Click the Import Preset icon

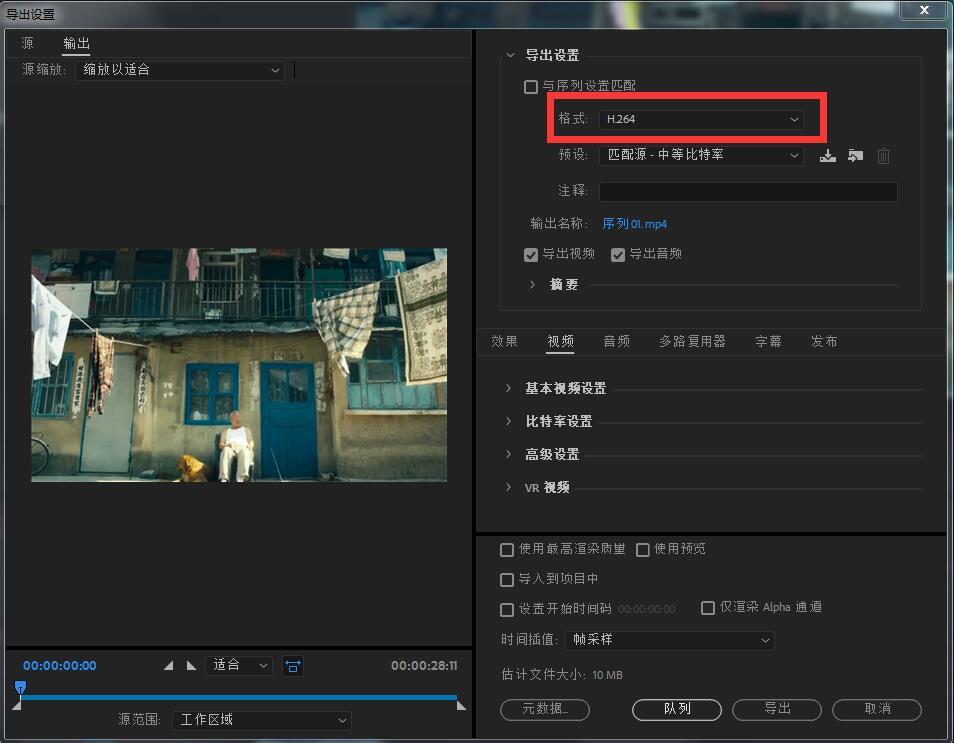(855, 156)
